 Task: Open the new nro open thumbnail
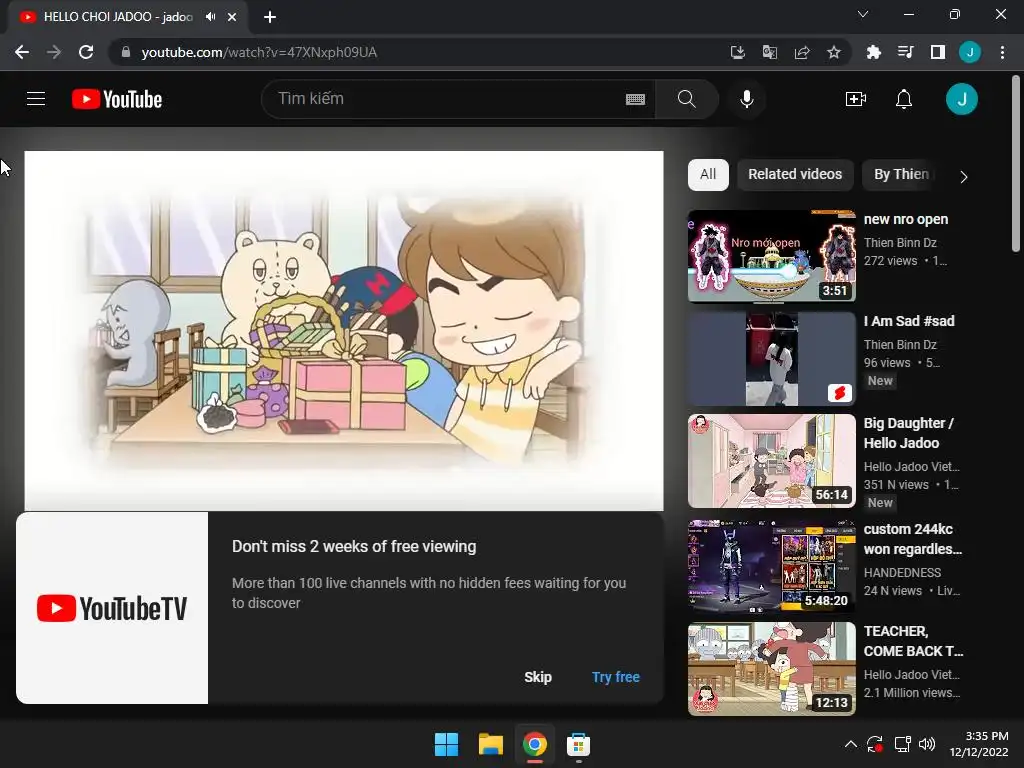point(771,256)
